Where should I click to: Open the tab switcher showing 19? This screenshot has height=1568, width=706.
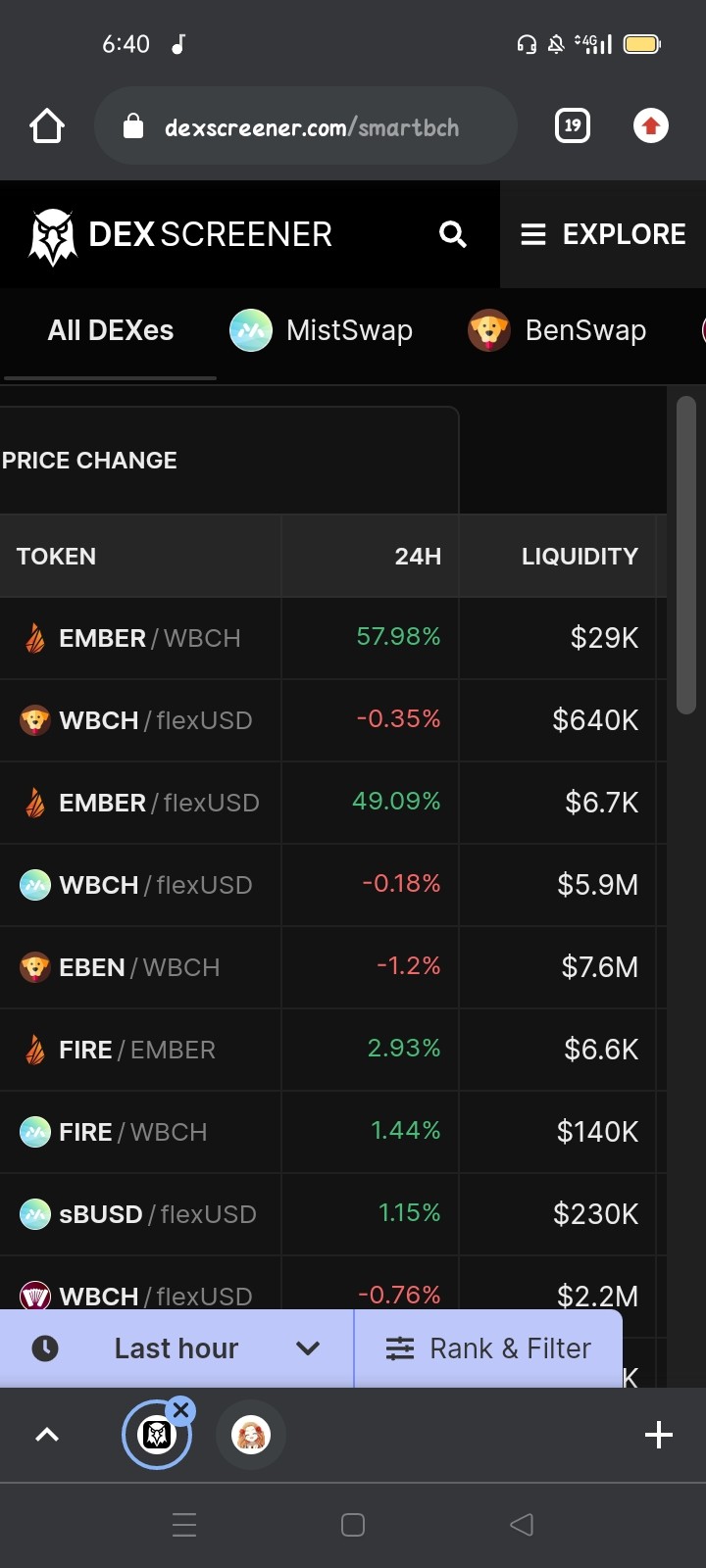tap(573, 125)
